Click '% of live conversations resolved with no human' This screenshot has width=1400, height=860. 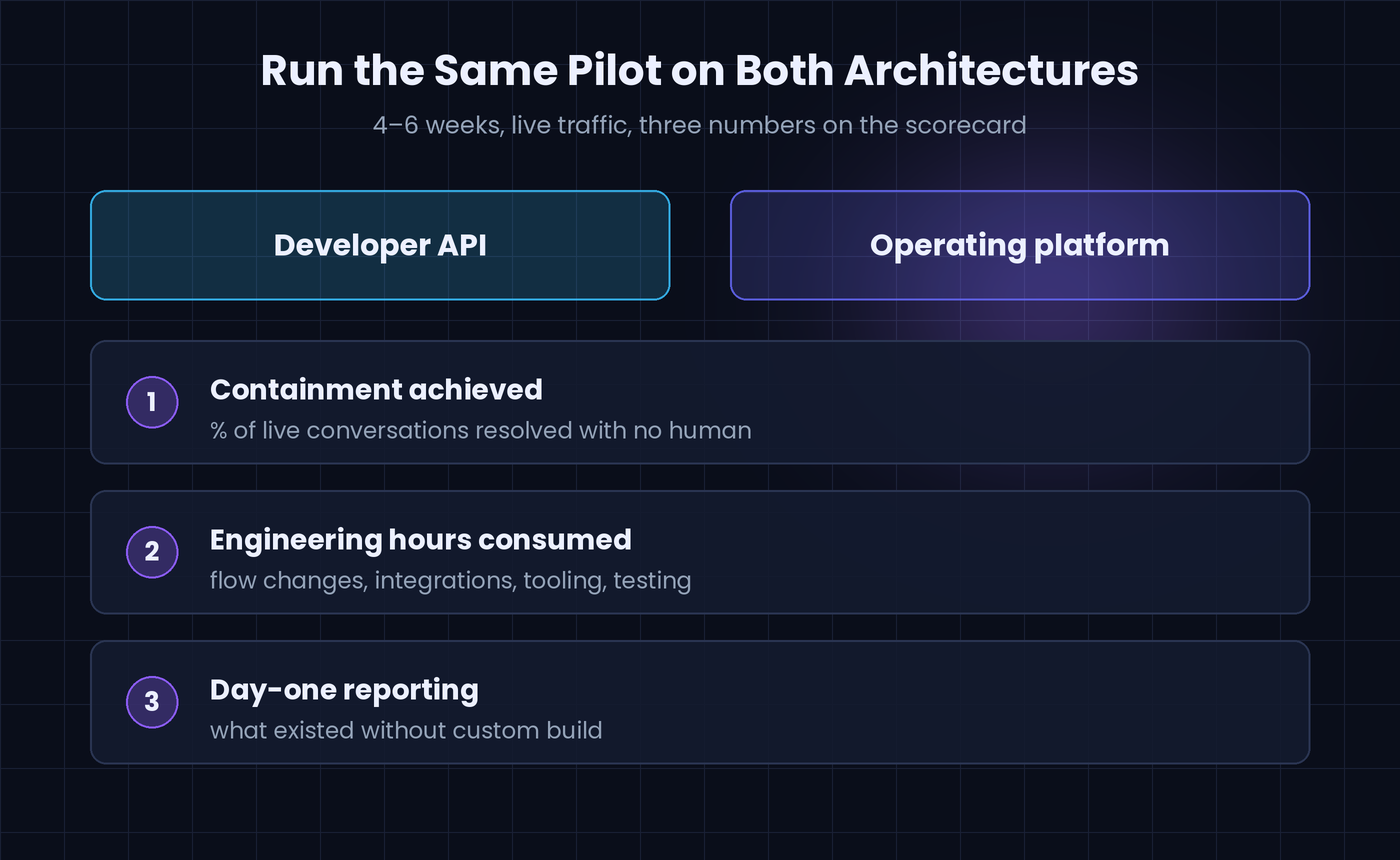pyautogui.click(x=480, y=430)
